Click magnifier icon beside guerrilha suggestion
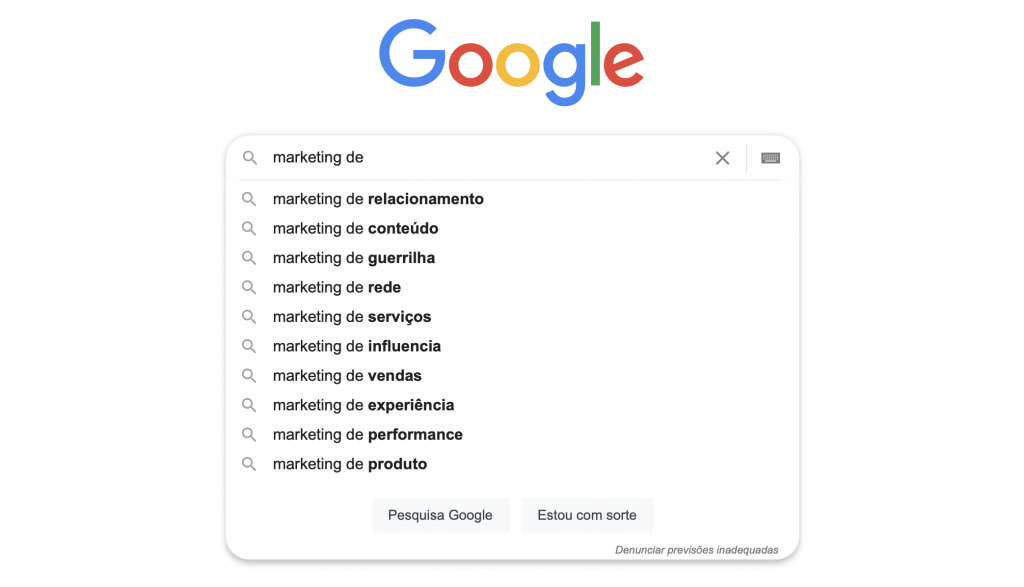Image resolution: width=1024 pixels, height=587 pixels. tap(250, 258)
